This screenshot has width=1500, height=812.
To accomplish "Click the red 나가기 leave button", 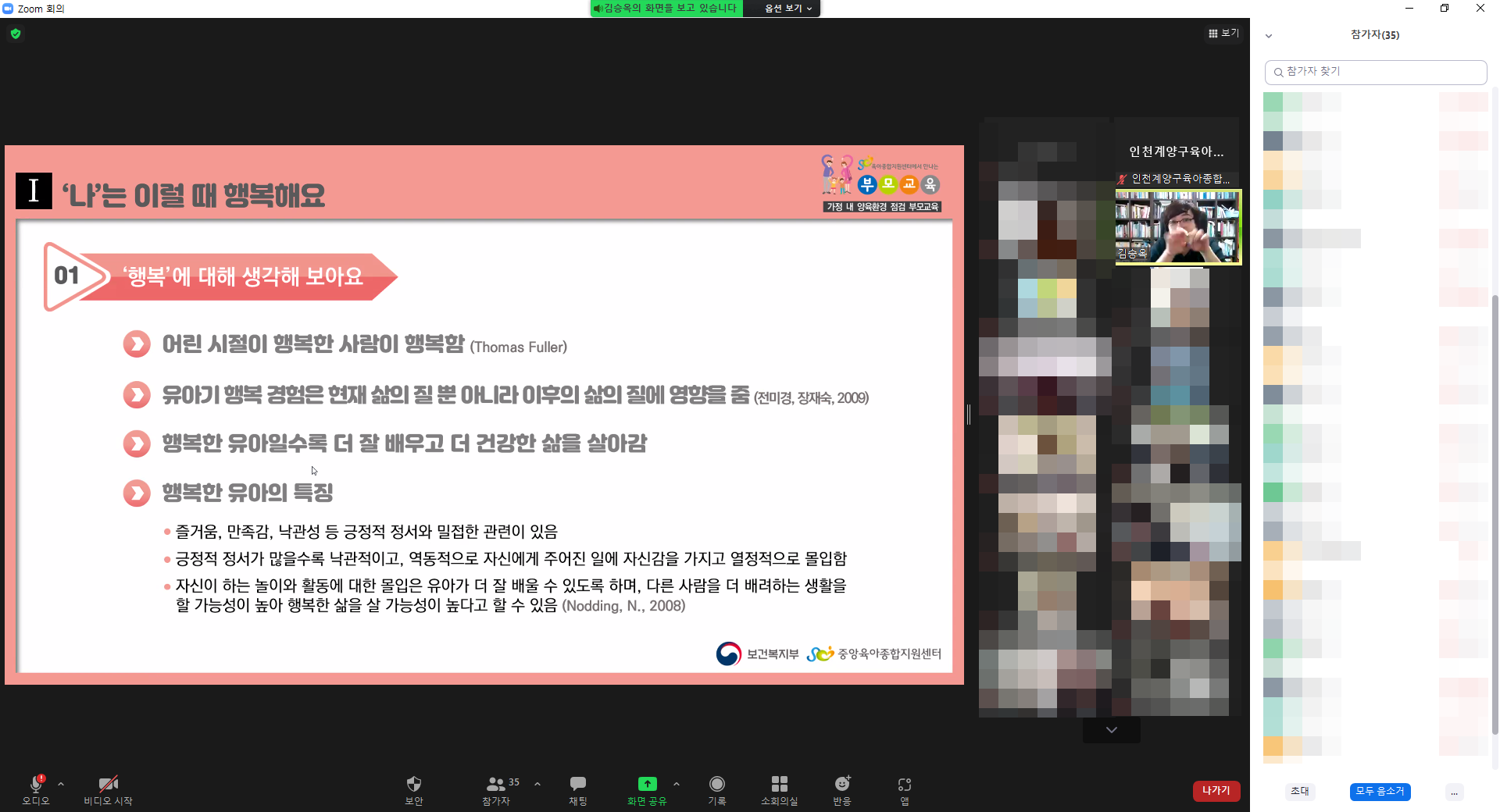I will pos(1216,791).
